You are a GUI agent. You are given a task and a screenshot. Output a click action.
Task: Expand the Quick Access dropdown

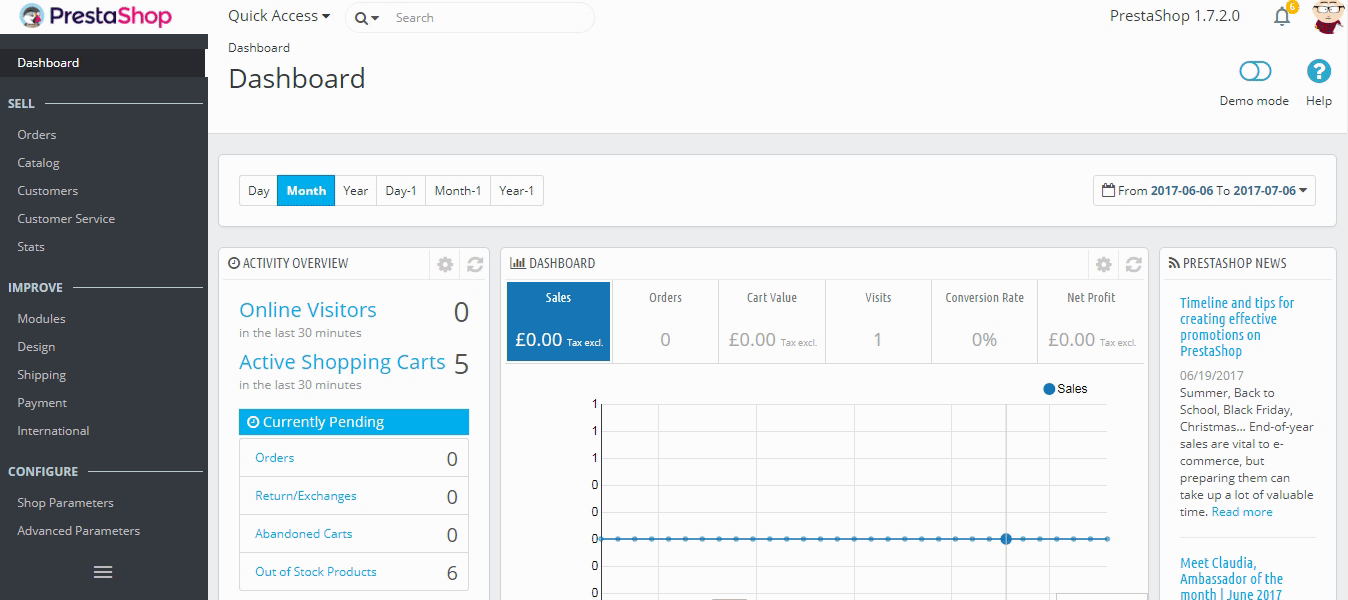coord(279,16)
